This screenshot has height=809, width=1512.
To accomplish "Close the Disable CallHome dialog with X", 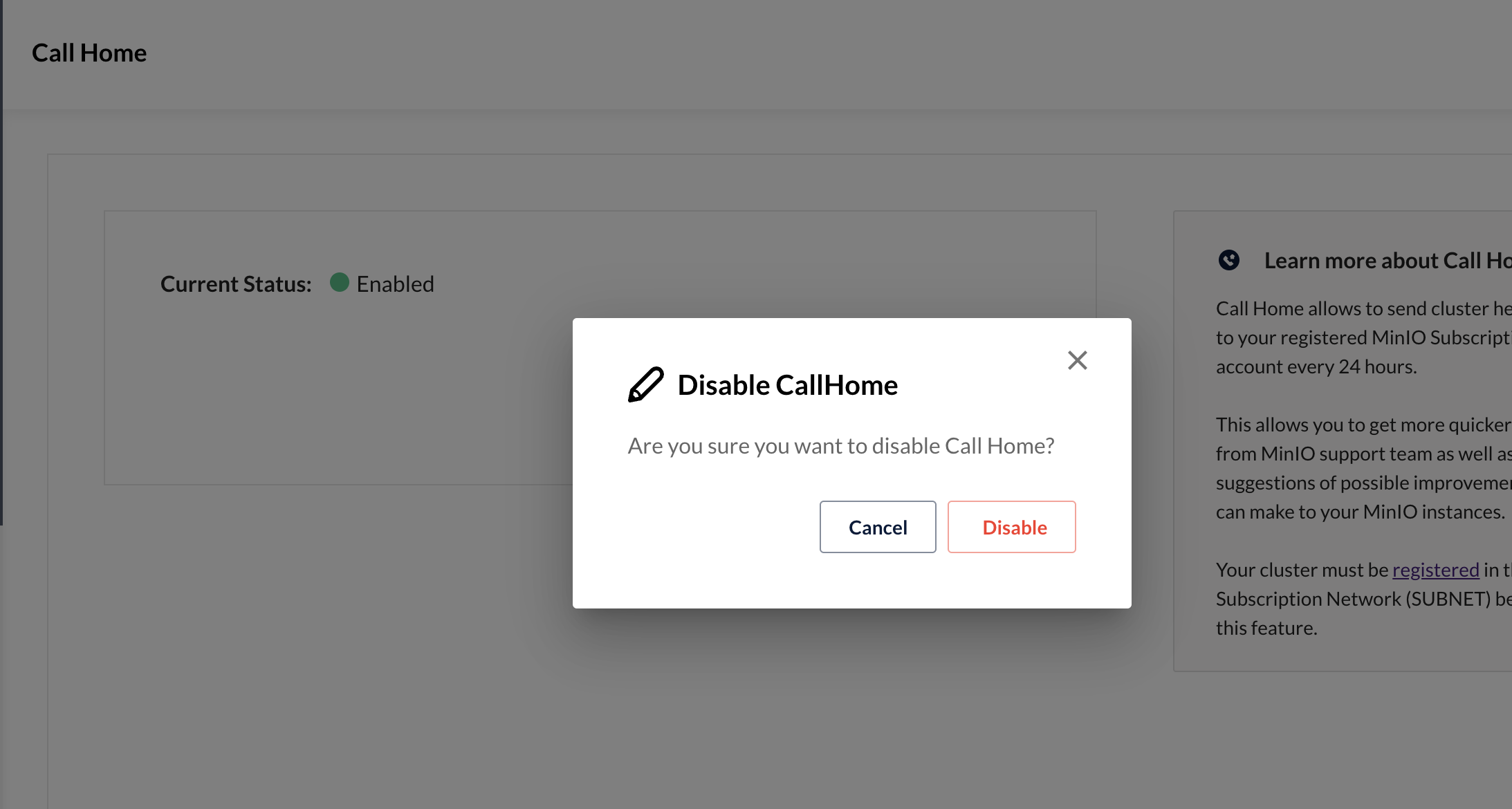I will tap(1077, 360).
